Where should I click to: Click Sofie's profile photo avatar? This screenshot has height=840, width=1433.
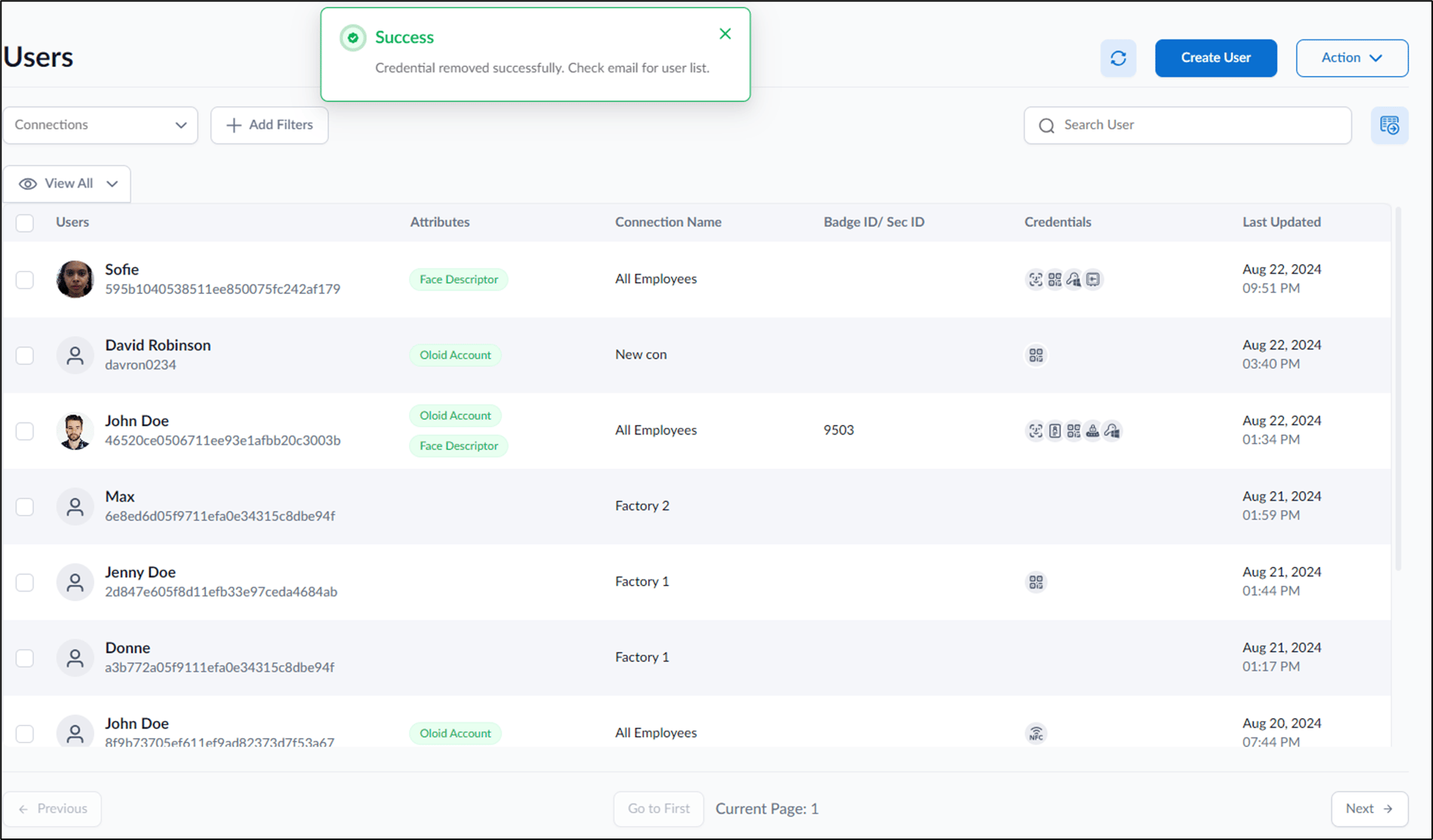click(x=75, y=279)
